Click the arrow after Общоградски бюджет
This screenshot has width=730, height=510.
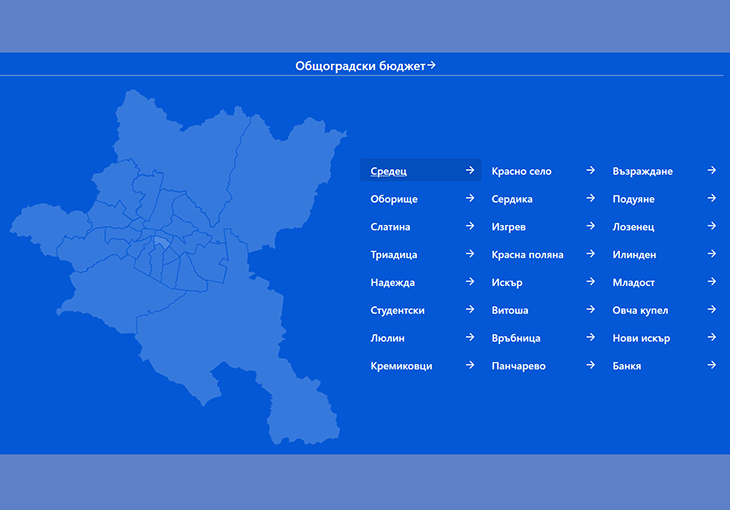tap(431, 66)
